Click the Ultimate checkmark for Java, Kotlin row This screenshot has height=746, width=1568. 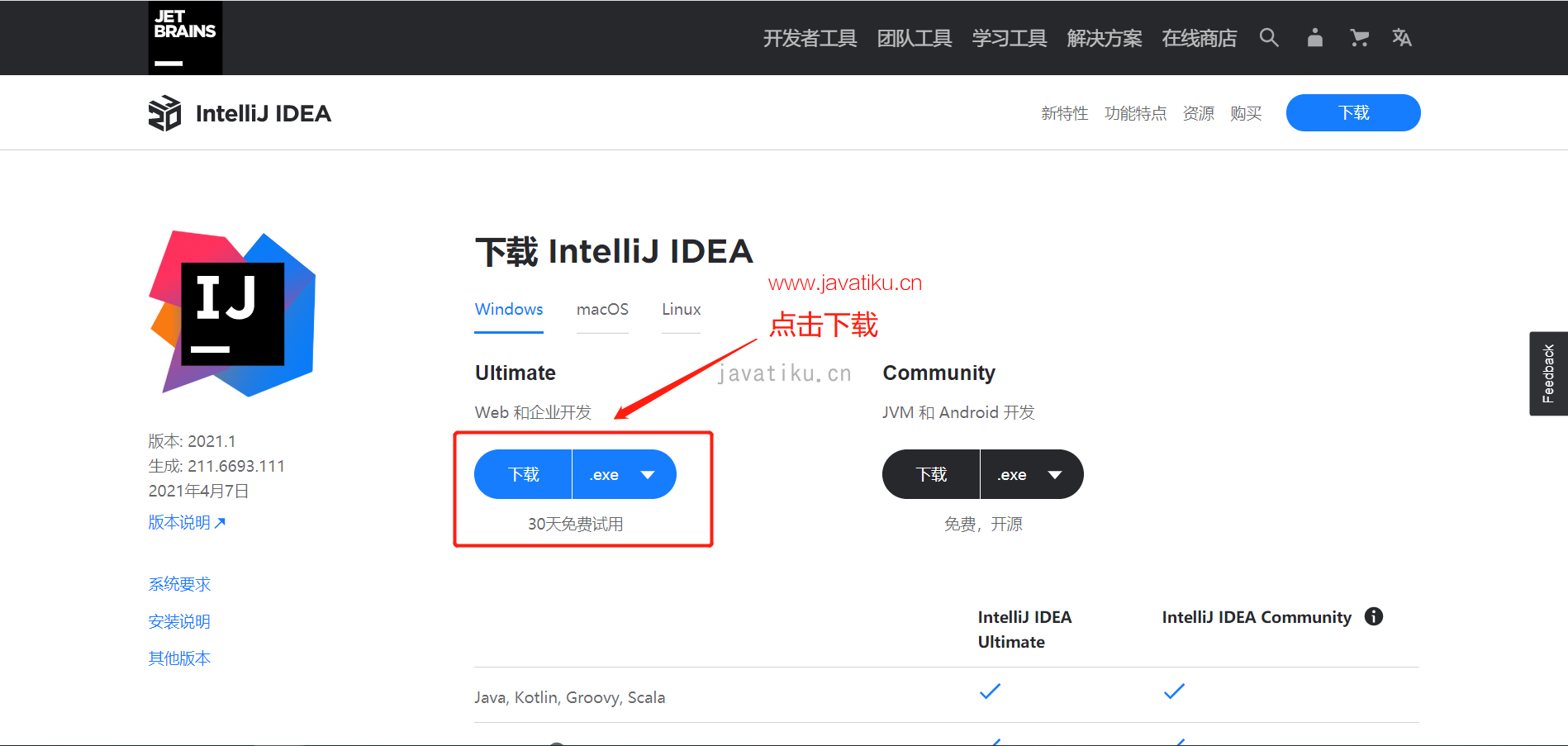pos(990,691)
